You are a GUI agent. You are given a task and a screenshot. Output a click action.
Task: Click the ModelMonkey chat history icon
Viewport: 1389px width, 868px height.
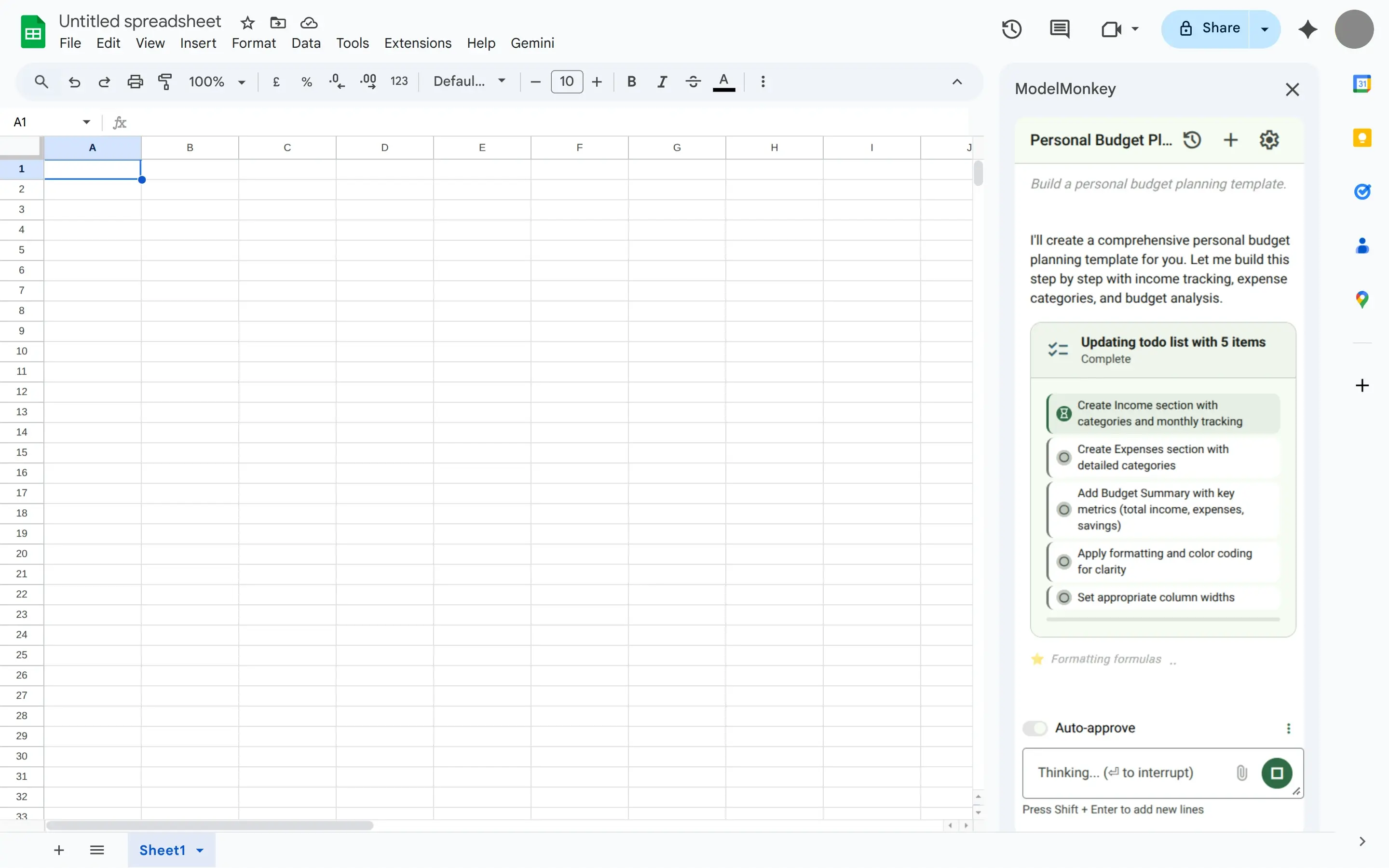click(x=1192, y=140)
